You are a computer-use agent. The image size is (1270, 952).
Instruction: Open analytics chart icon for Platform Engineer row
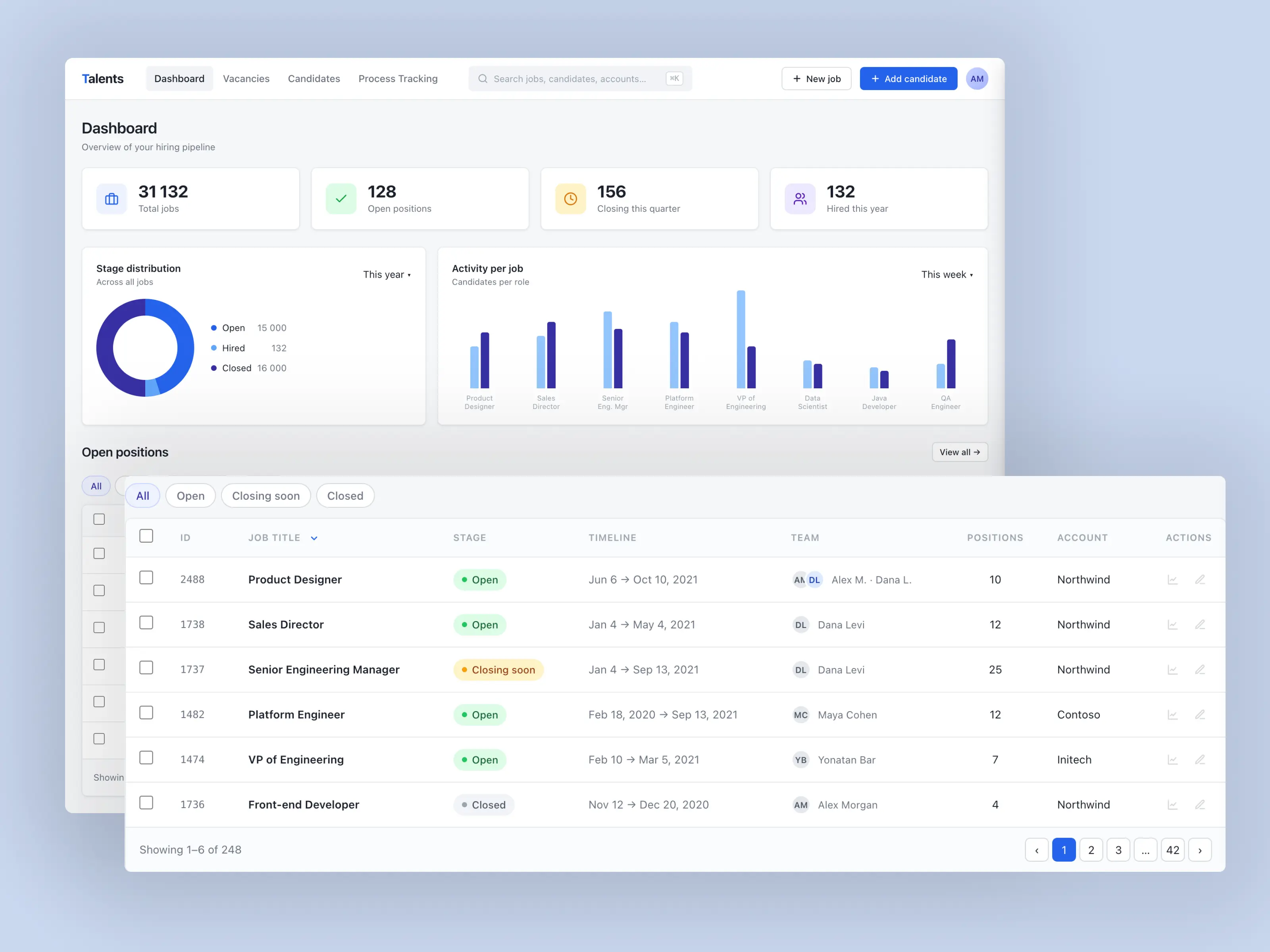[x=1172, y=714]
